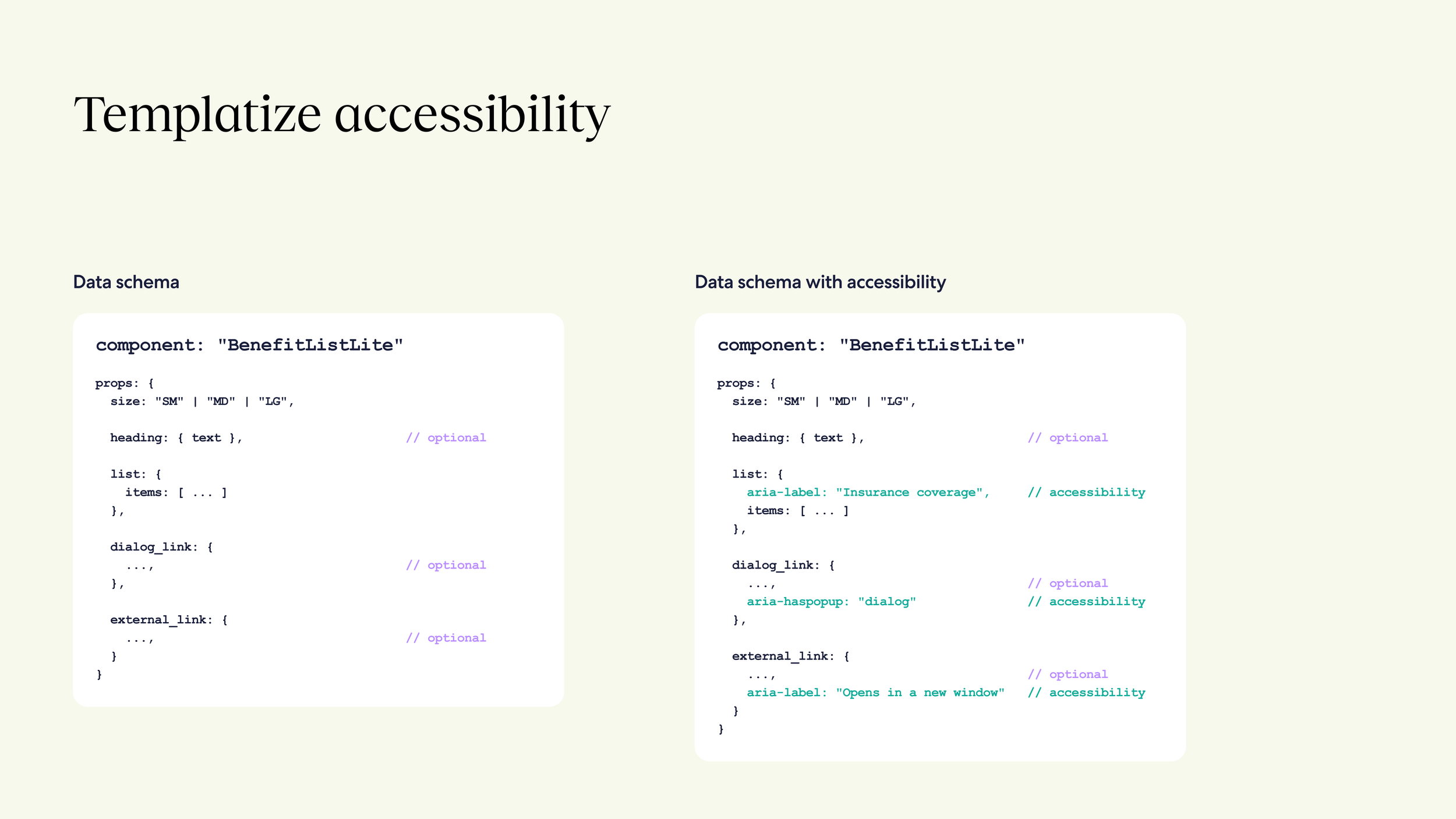Click the size "SM" | "MD" | "LG" line in left card

202,401
